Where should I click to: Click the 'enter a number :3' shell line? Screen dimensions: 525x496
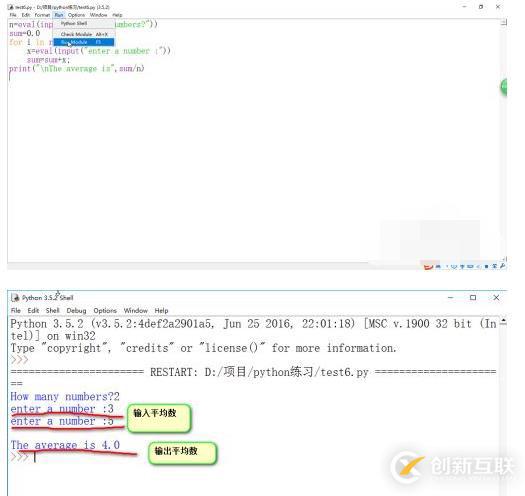click(x=62, y=409)
